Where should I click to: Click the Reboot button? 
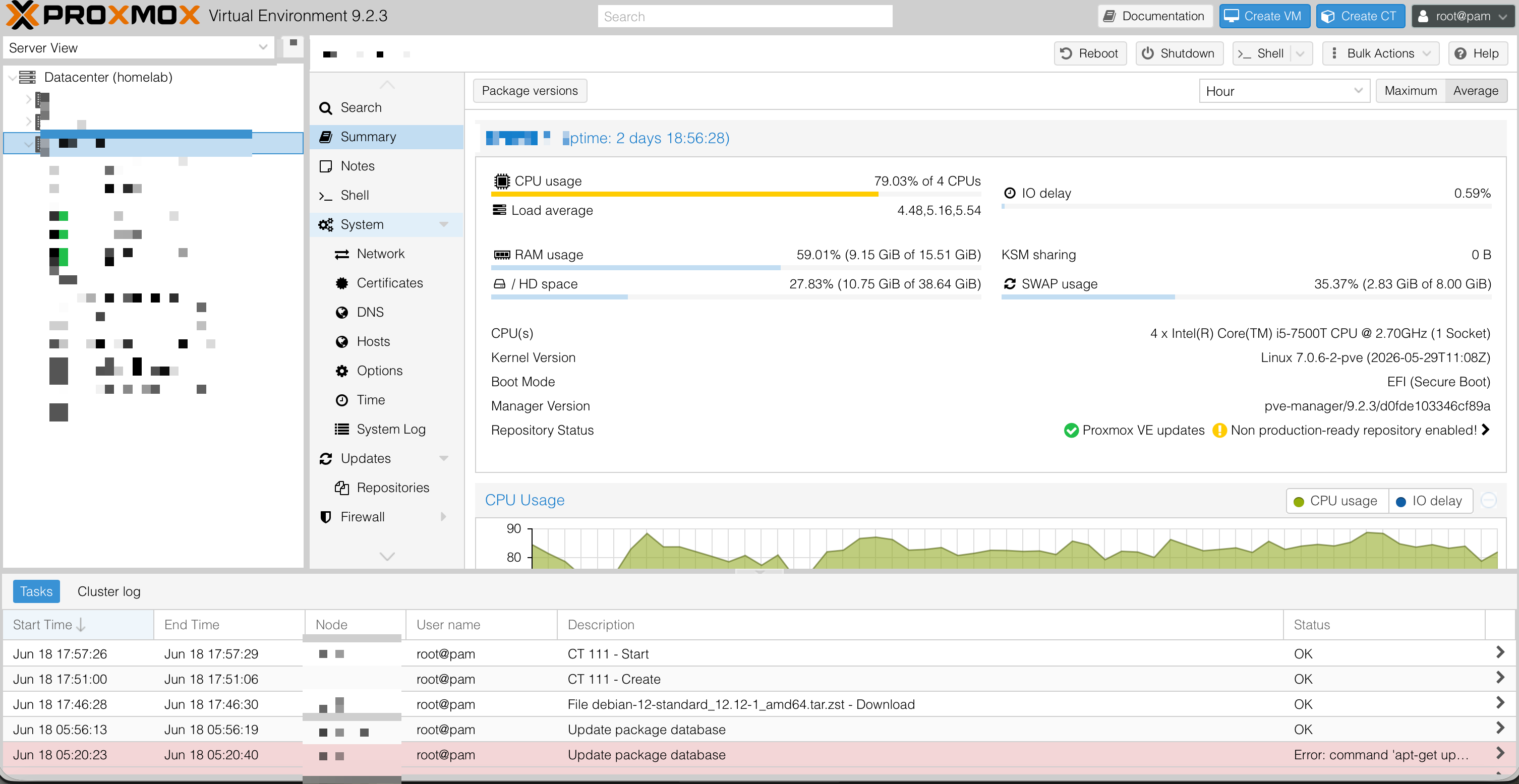tap(1090, 53)
